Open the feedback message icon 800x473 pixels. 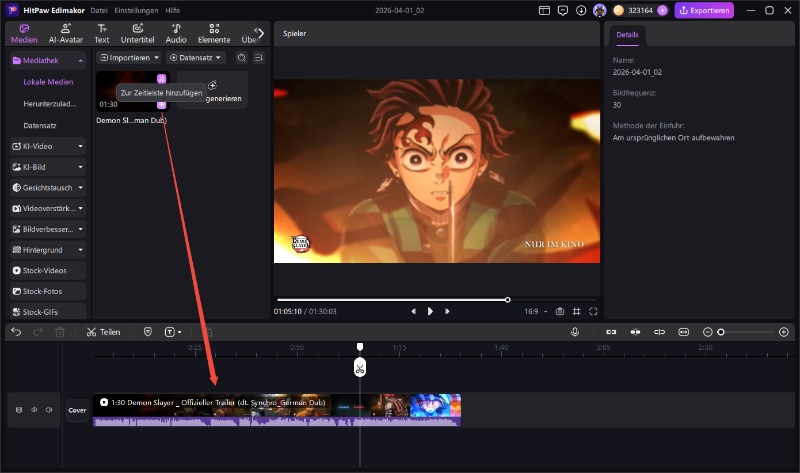tap(563, 10)
